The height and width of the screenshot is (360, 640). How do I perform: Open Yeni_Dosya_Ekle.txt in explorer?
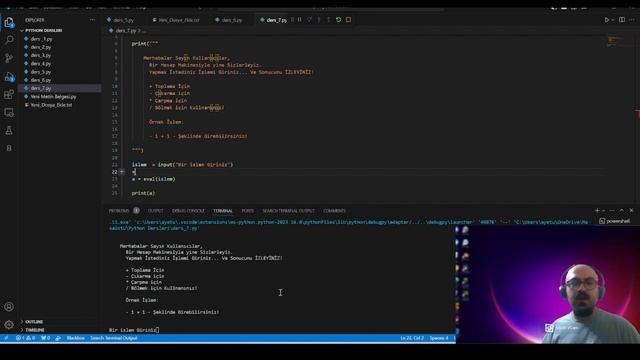point(60,105)
